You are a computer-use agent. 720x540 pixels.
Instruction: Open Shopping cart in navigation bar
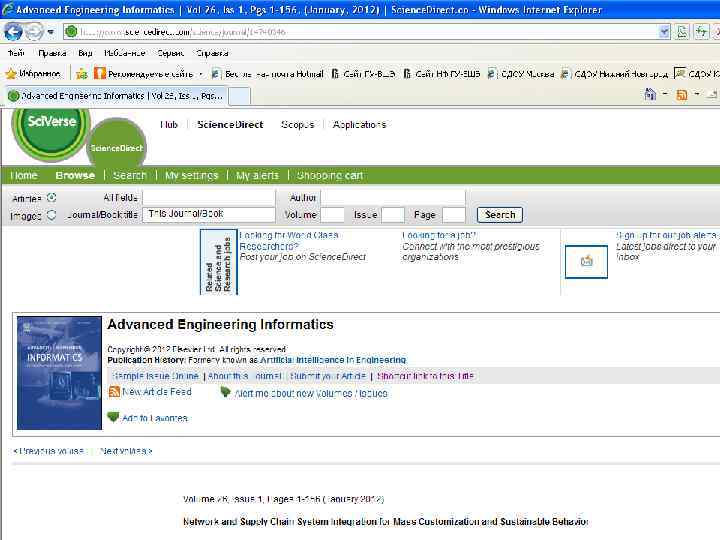330,175
